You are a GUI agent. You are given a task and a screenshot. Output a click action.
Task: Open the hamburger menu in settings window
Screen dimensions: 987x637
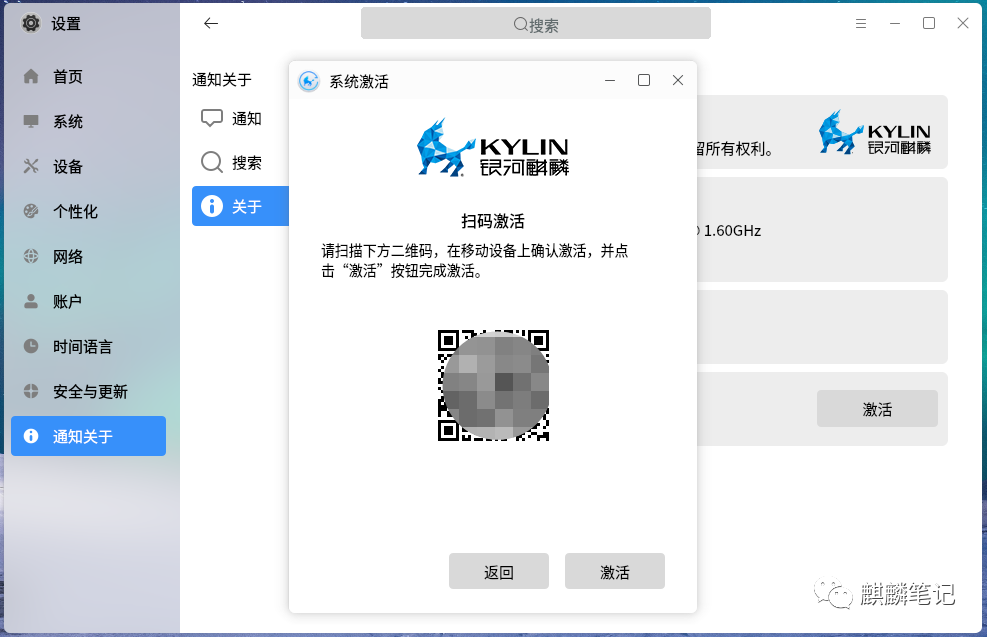click(861, 23)
